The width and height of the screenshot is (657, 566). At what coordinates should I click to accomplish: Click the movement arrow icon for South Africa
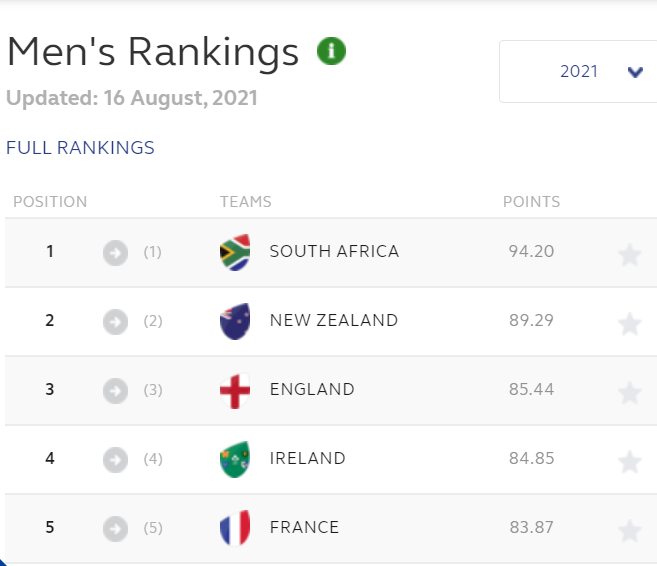pos(116,253)
